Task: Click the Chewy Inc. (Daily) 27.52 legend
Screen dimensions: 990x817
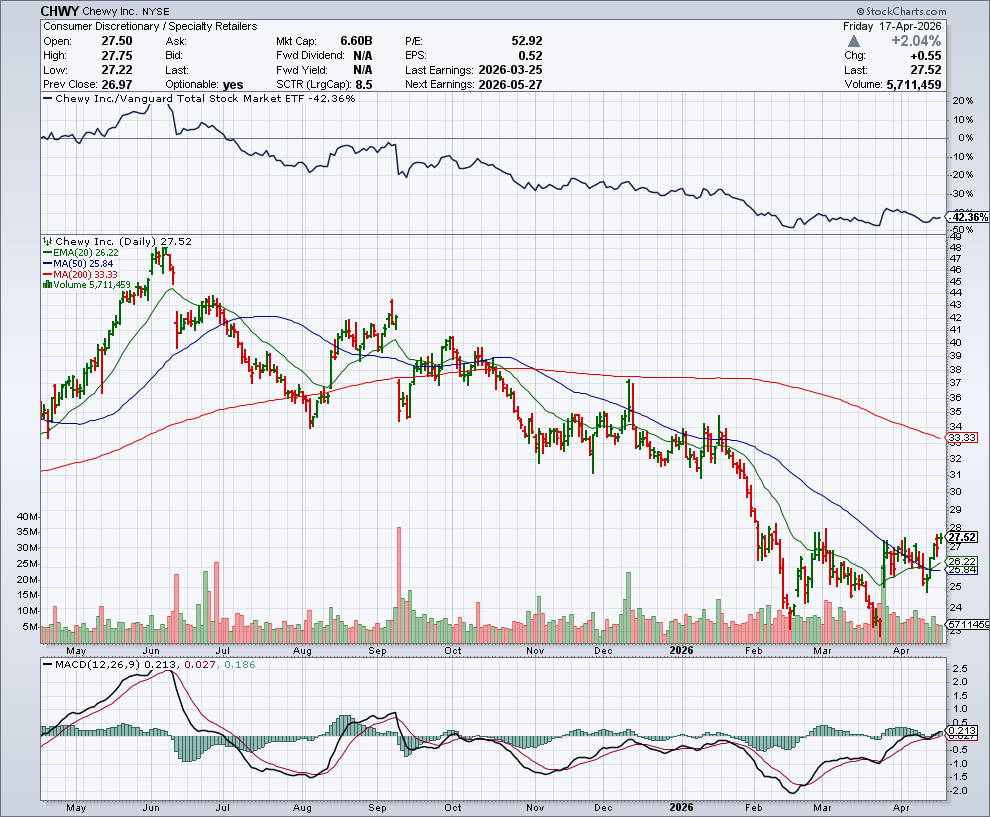Action: 124,241
